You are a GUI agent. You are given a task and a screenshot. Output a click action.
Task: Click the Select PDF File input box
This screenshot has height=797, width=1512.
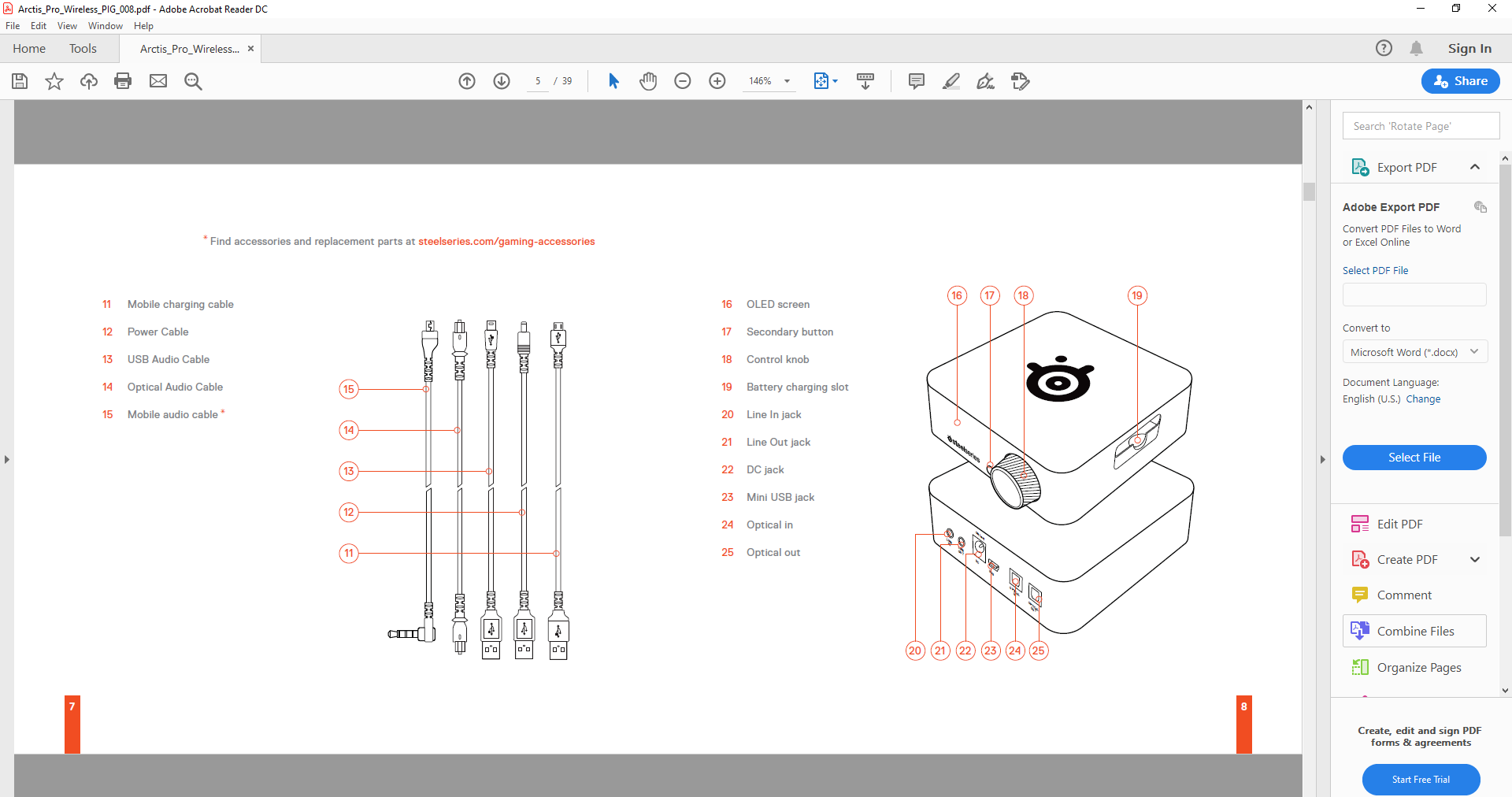click(x=1414, y=295)
